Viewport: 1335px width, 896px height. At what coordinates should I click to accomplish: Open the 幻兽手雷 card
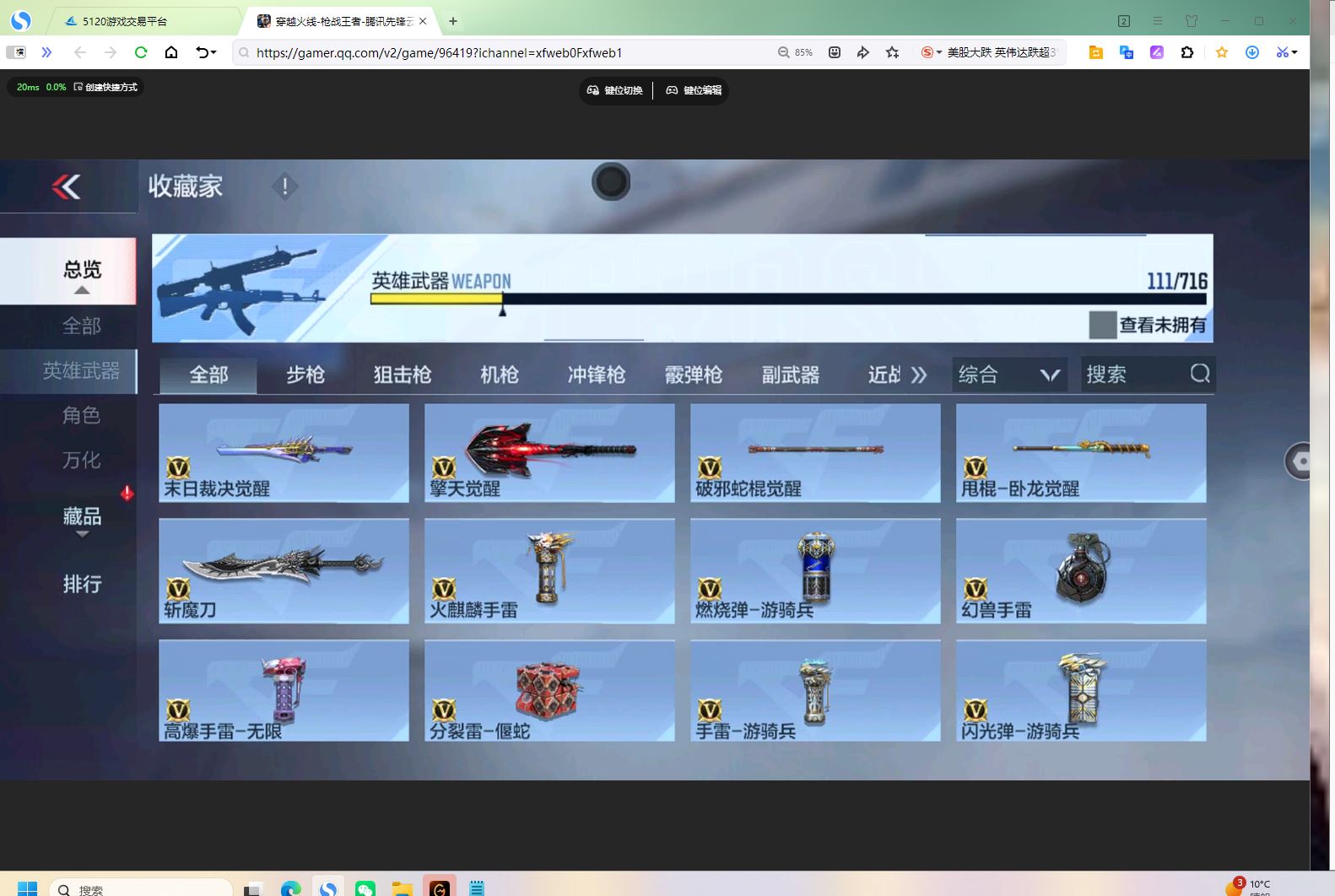1081,571
